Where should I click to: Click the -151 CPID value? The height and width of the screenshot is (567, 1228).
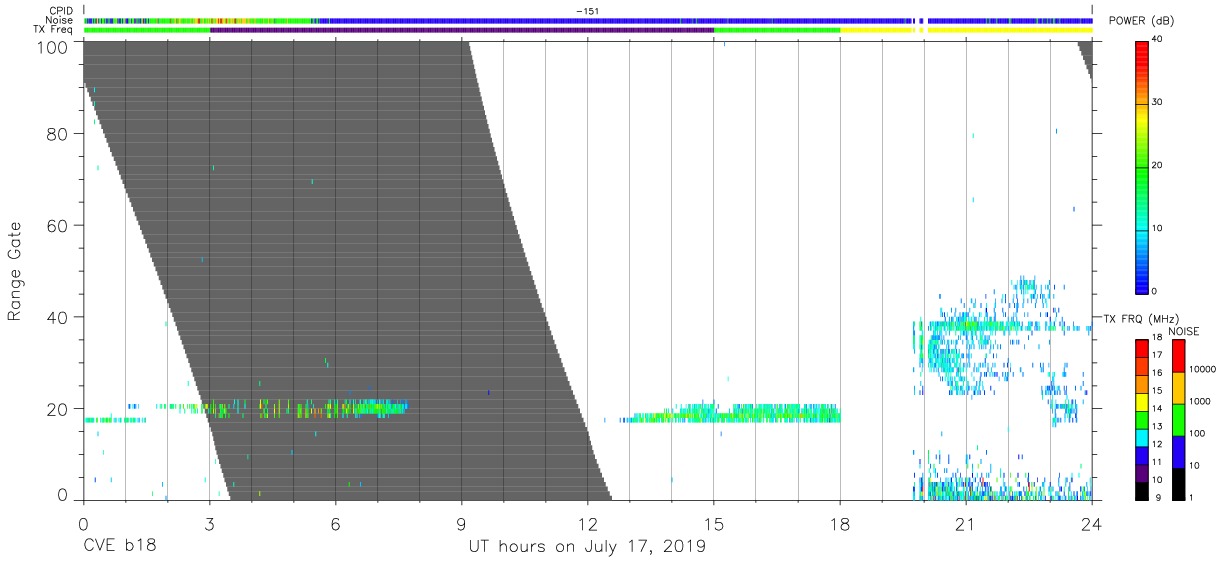[587, 10]
